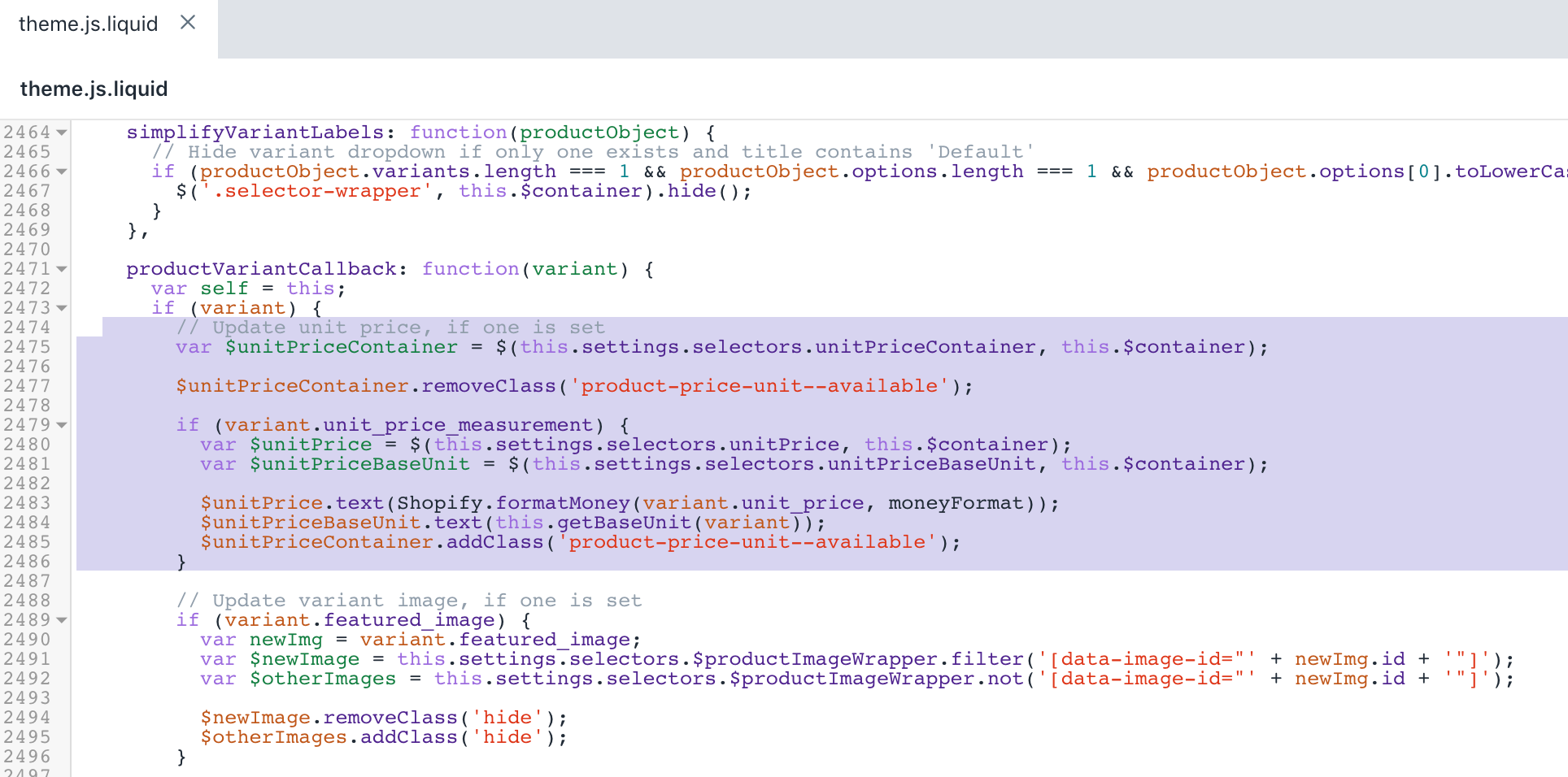Collapse the simplifyVariantLabels function fold at line 2464
The width and height of the screenshot is (1568, 777).
(x=61, y=132)
